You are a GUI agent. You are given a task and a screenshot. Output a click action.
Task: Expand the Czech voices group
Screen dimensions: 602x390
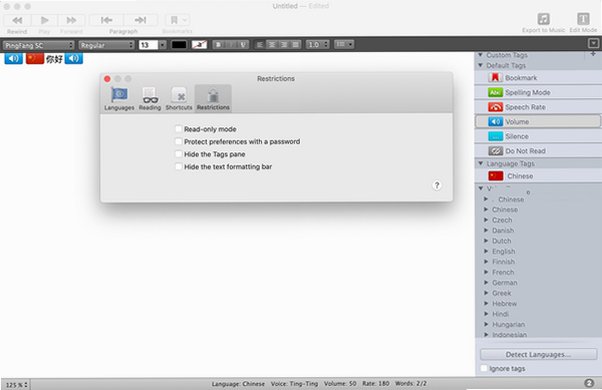tap(486, 220)
